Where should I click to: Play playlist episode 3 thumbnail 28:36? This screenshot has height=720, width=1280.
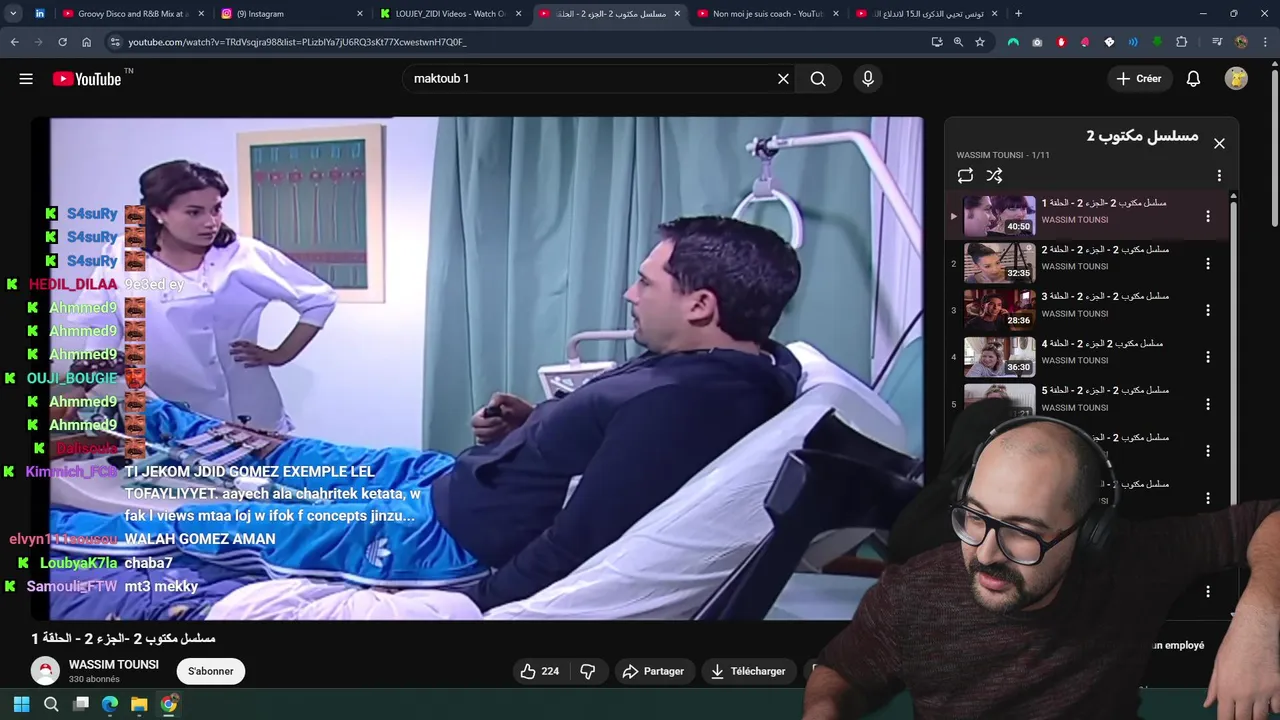click(x=999, y=310)
